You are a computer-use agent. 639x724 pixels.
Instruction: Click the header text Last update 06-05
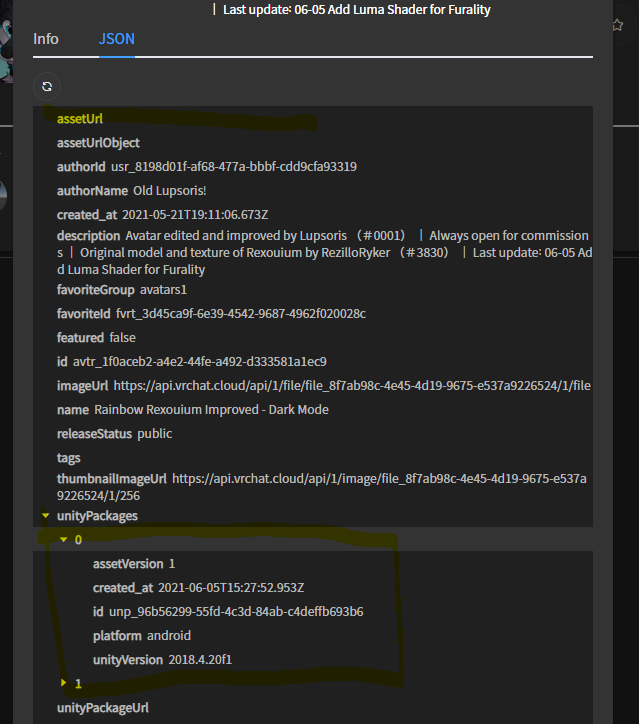[356, 10]
